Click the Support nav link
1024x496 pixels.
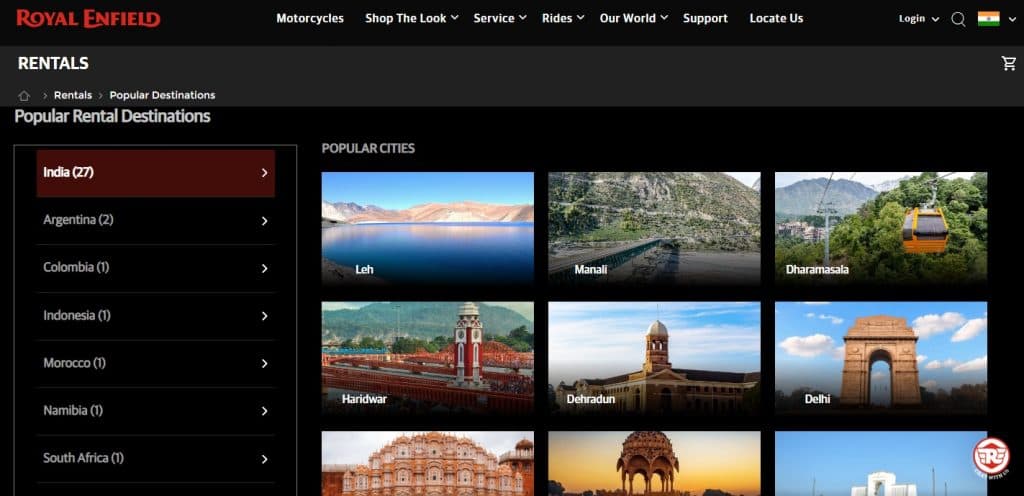pos(705,18)
